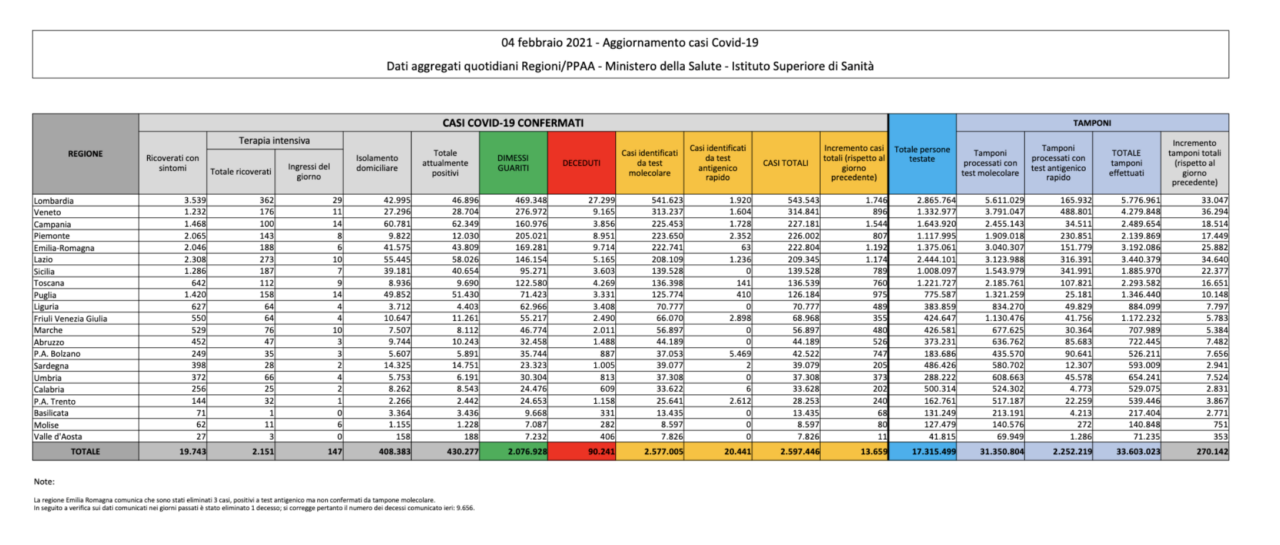Click the 'Terapia intensiva' header
1280x545 pixels.
(274, 140)
